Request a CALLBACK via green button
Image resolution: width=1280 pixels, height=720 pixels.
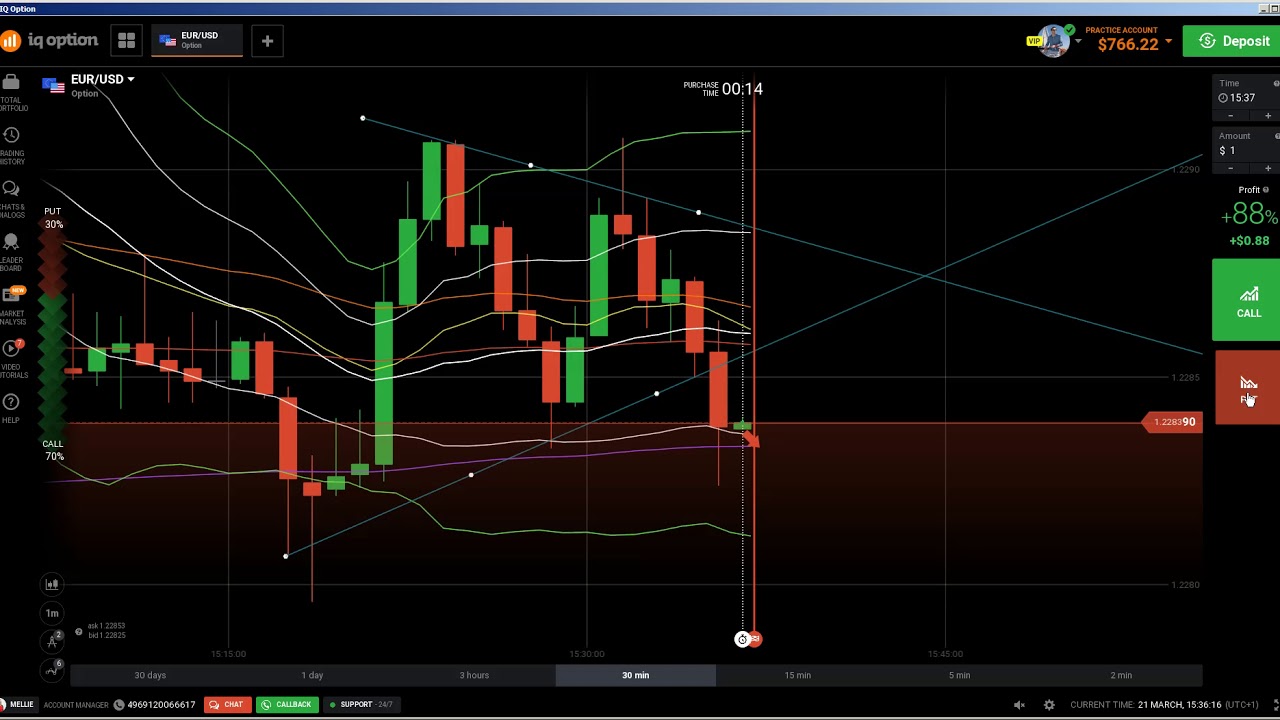287,705
